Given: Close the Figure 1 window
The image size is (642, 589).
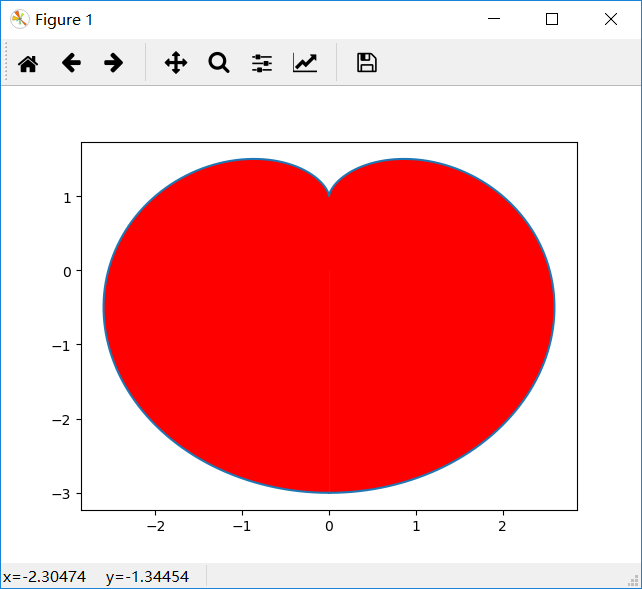Looking at the screenshot, I should [611, 19].
